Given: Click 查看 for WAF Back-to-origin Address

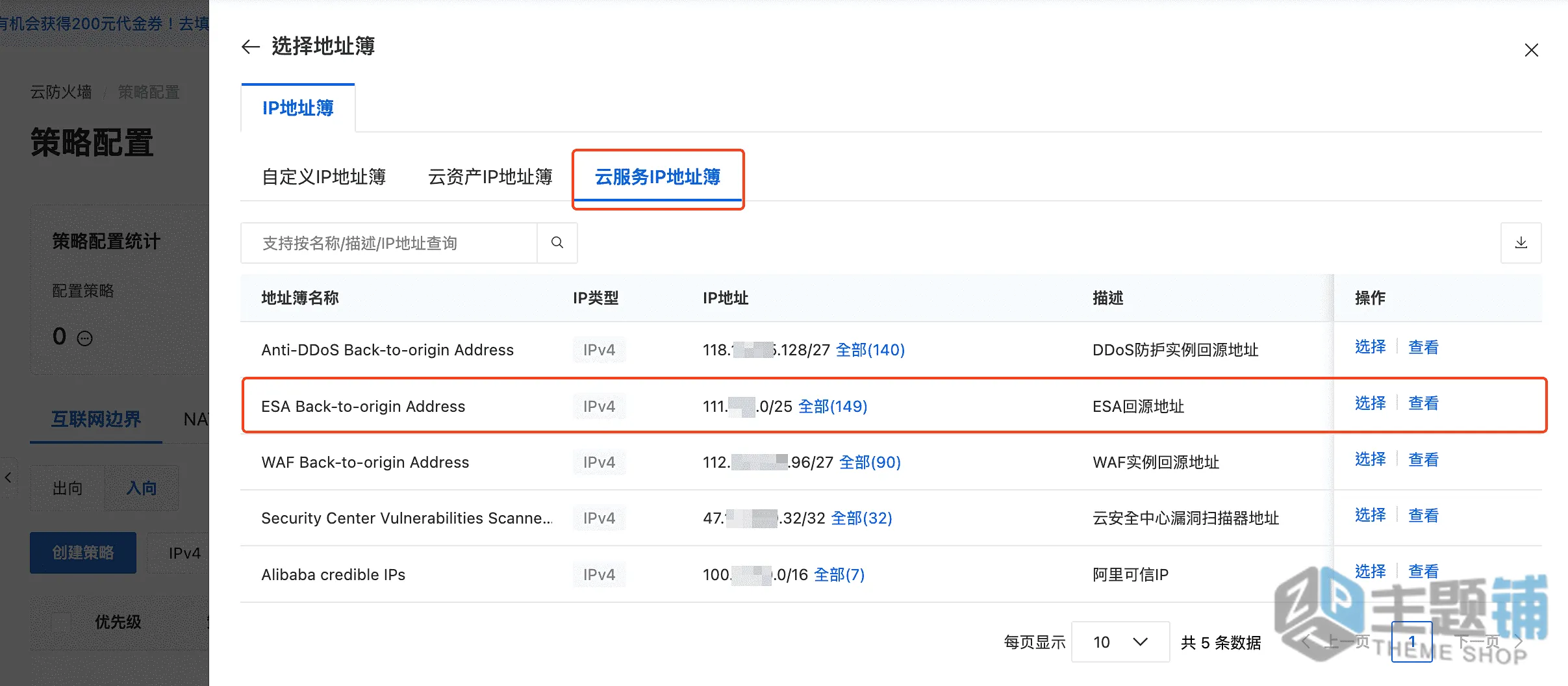Looking at the screenshot, I should click(x=1423, y=459).
